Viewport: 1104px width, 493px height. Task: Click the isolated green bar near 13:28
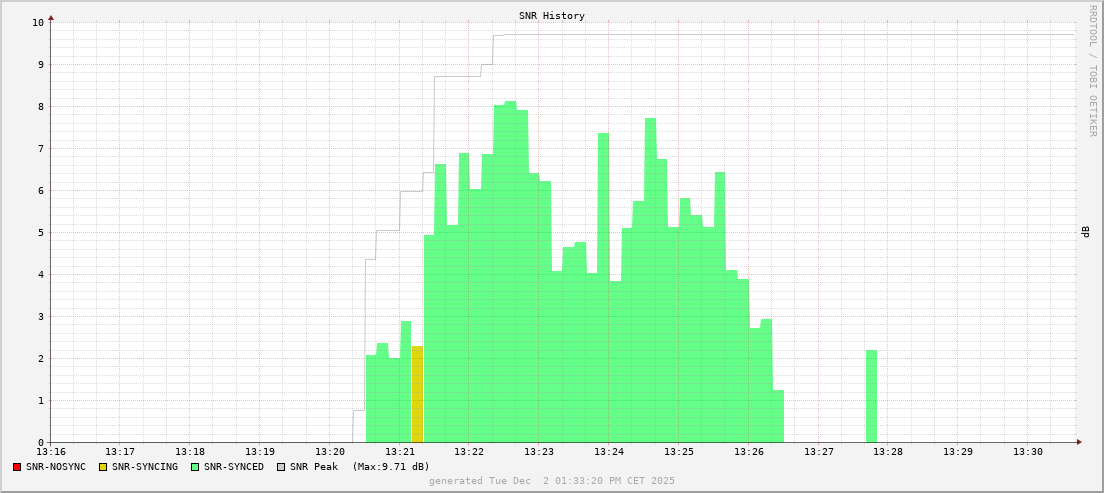pyautogui.click(x=871, y=396)
